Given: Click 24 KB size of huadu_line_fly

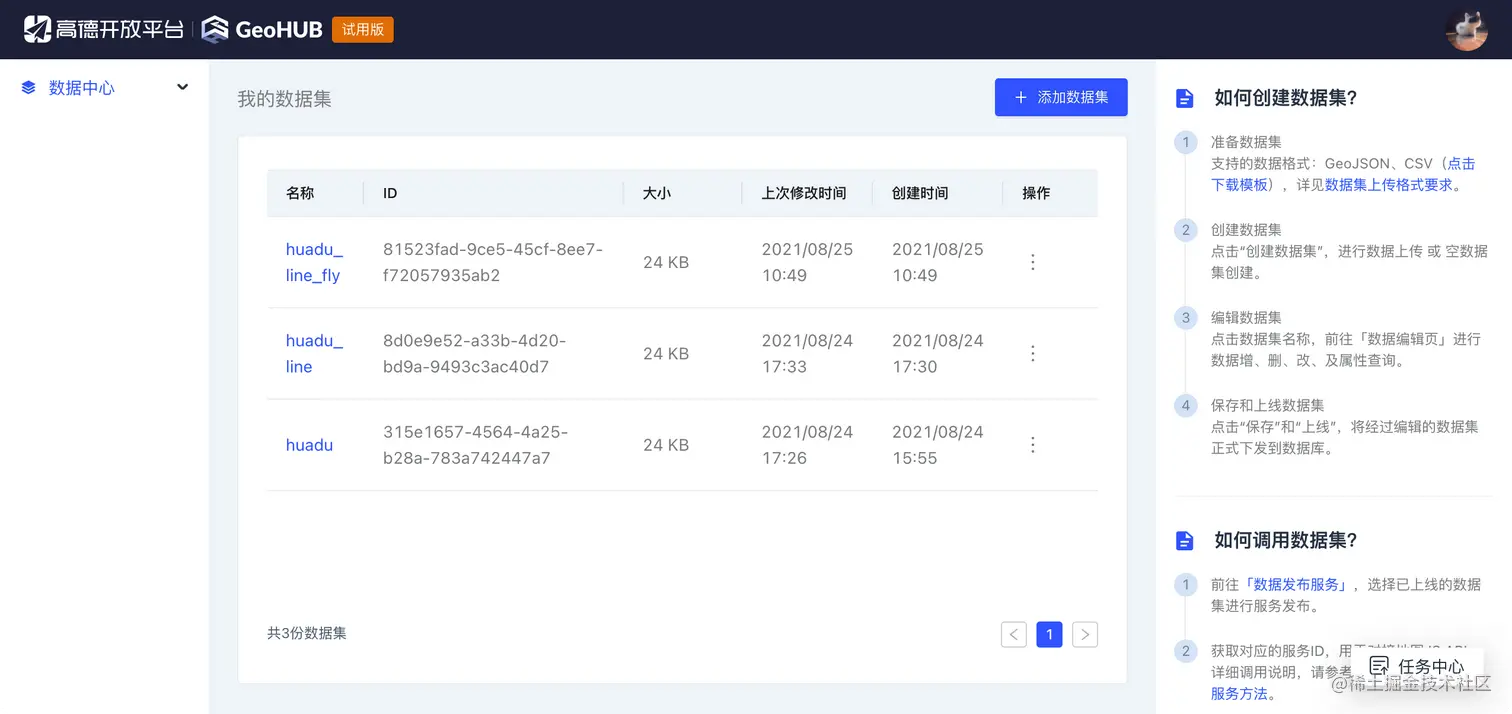Looking at the screenshot, I should click(x=666, y=262).
